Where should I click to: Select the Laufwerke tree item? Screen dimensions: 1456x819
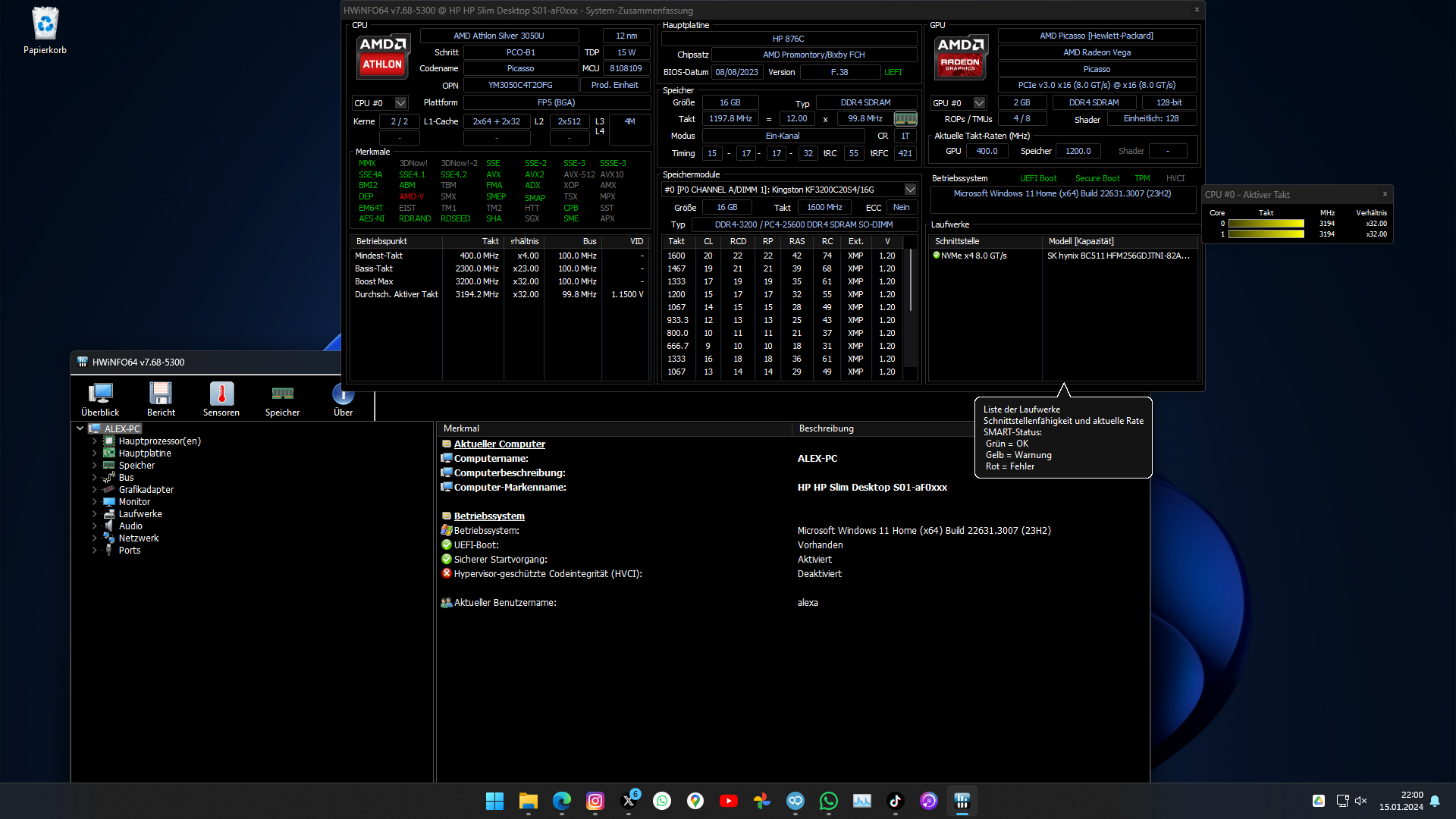[140, 514]
